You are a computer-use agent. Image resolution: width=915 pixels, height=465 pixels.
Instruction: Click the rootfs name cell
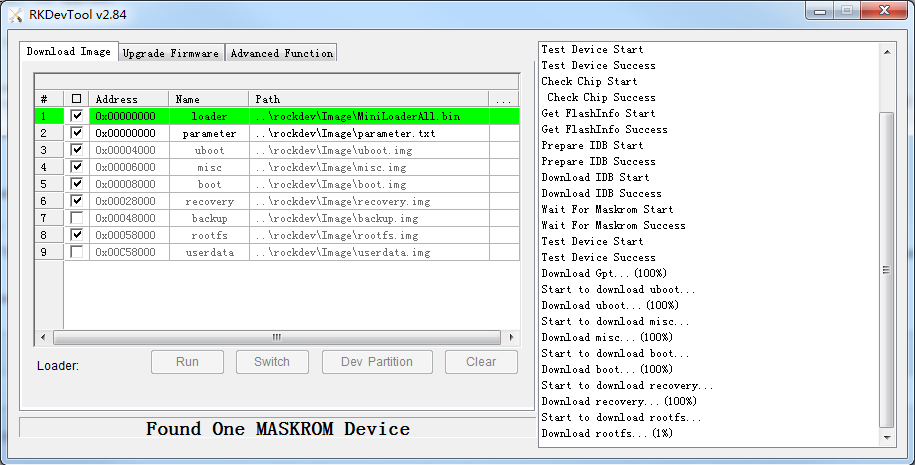[209, 235]
